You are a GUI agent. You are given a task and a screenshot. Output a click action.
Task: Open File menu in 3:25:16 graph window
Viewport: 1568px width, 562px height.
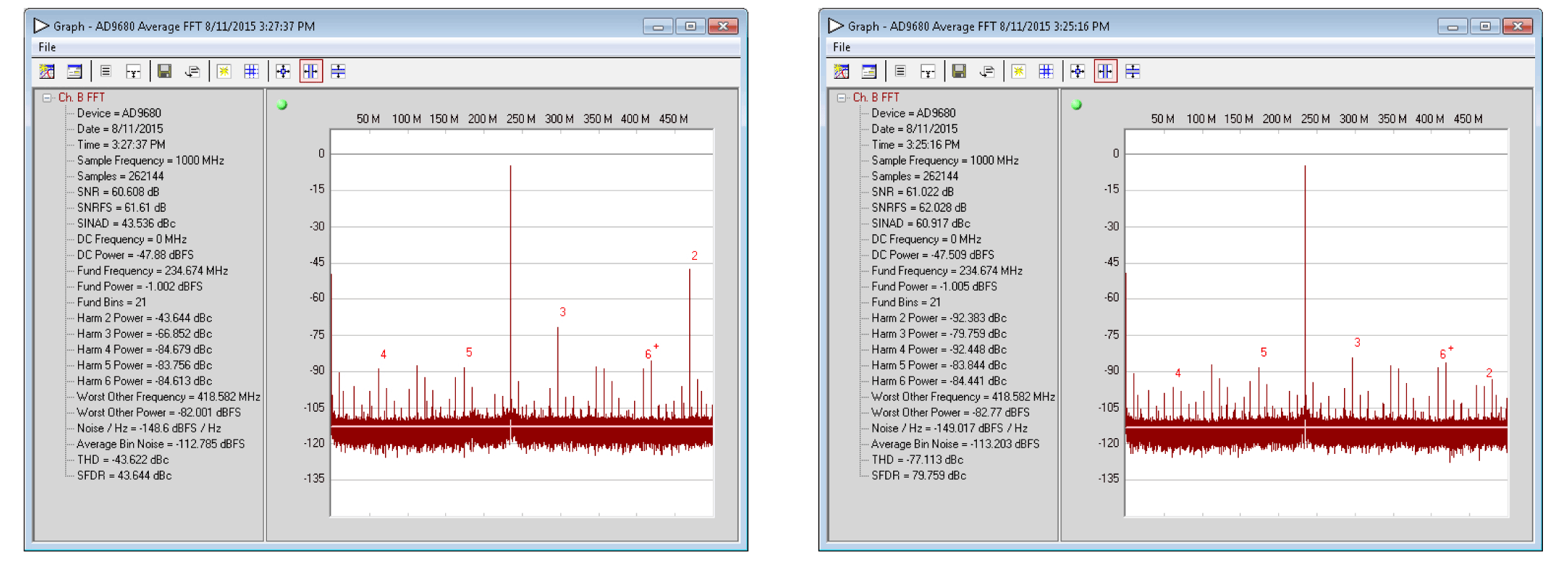point(842,47)
